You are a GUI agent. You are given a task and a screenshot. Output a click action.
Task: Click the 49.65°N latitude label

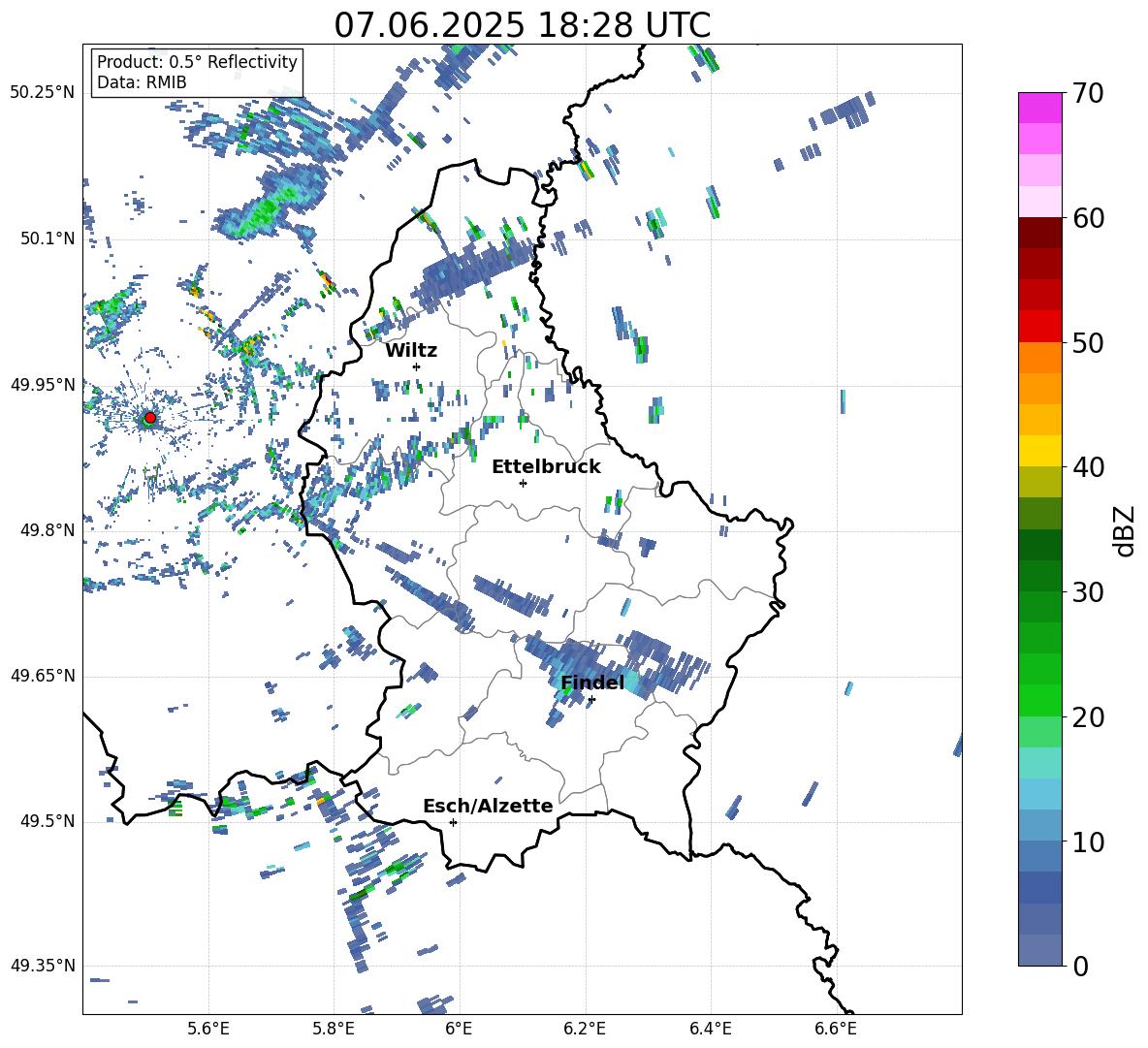[x=43, y=676]
